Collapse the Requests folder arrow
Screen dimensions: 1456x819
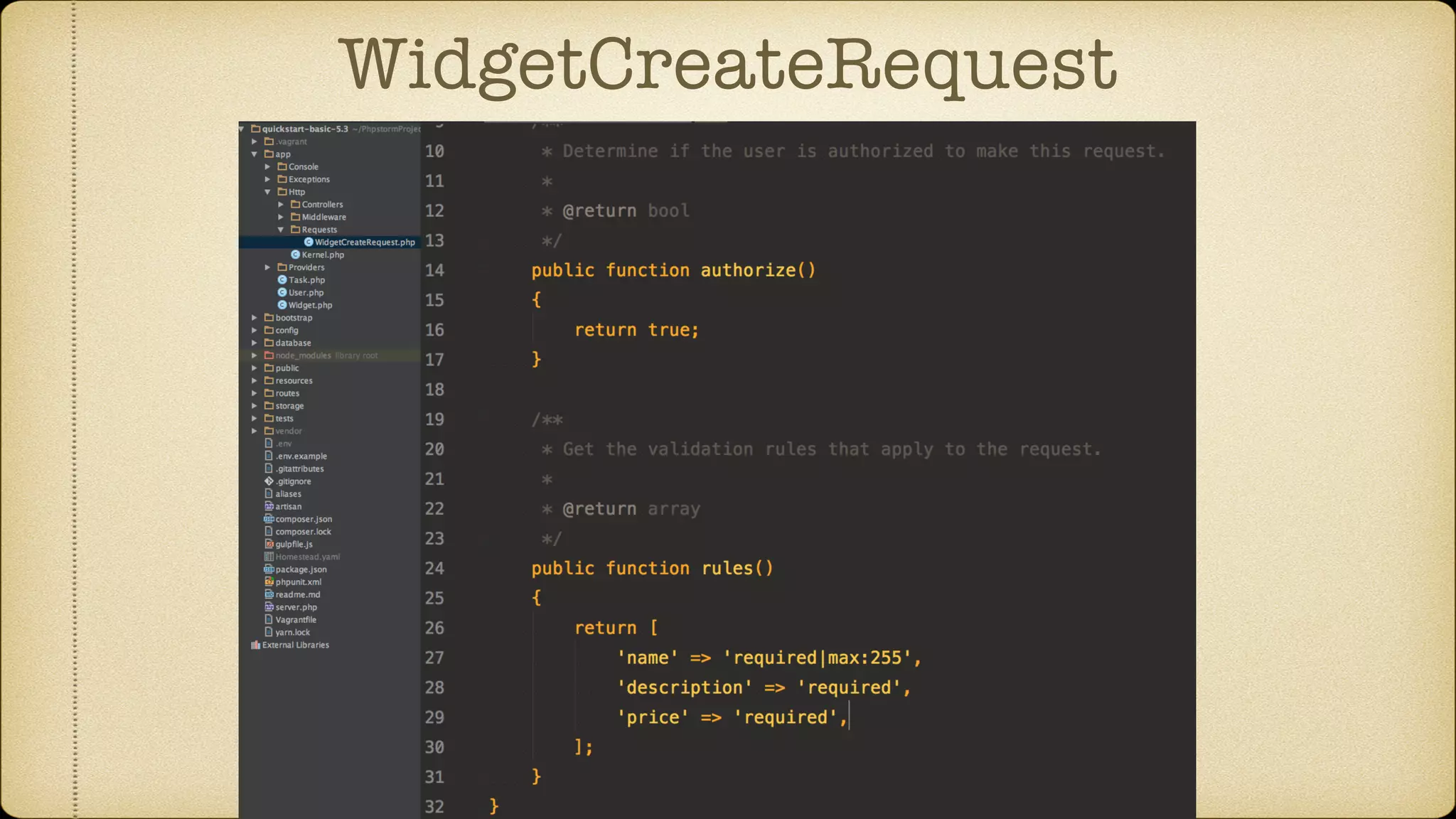click(281, 230)
